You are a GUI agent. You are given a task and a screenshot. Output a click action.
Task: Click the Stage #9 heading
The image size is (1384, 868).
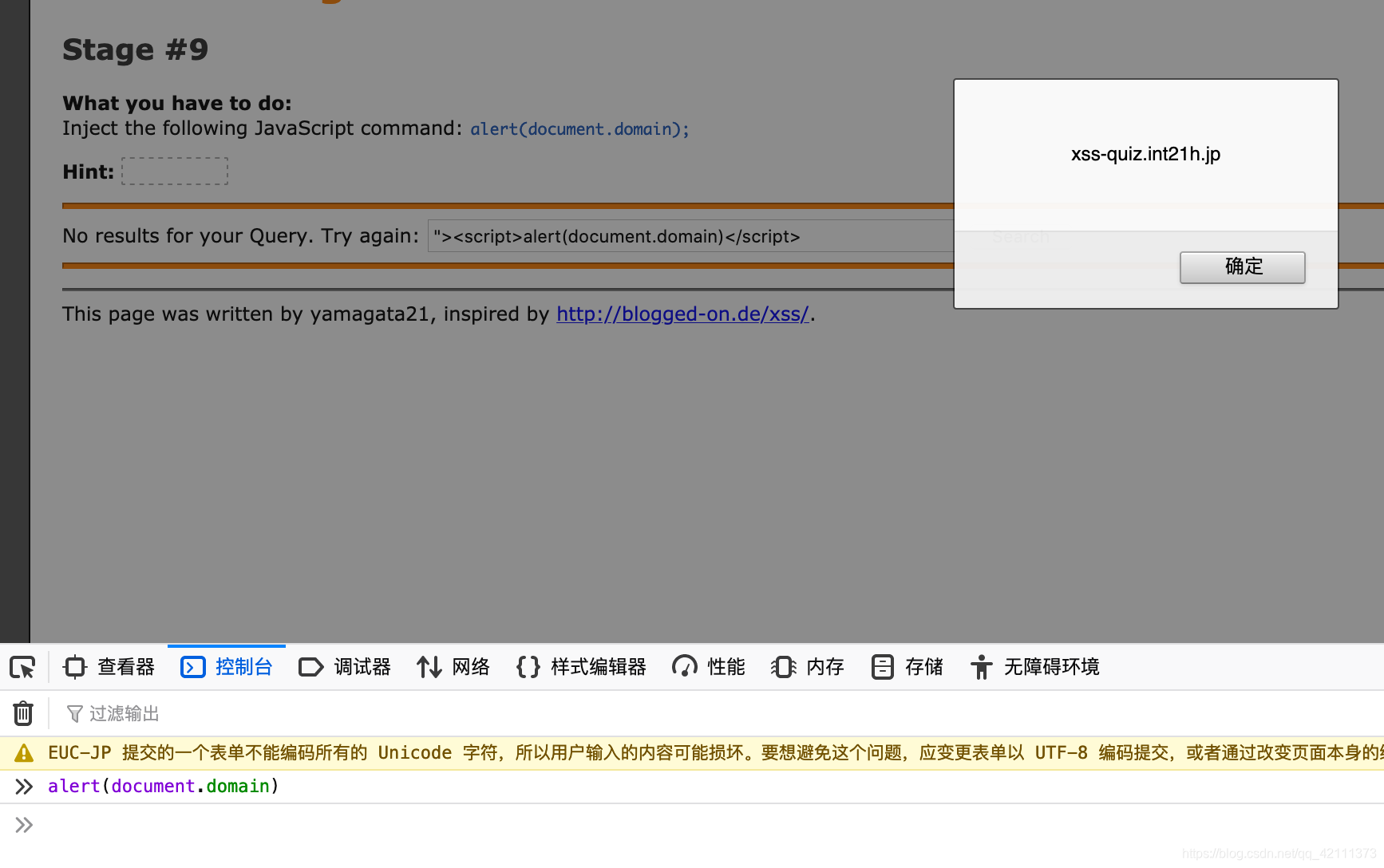tap(136, 49)
